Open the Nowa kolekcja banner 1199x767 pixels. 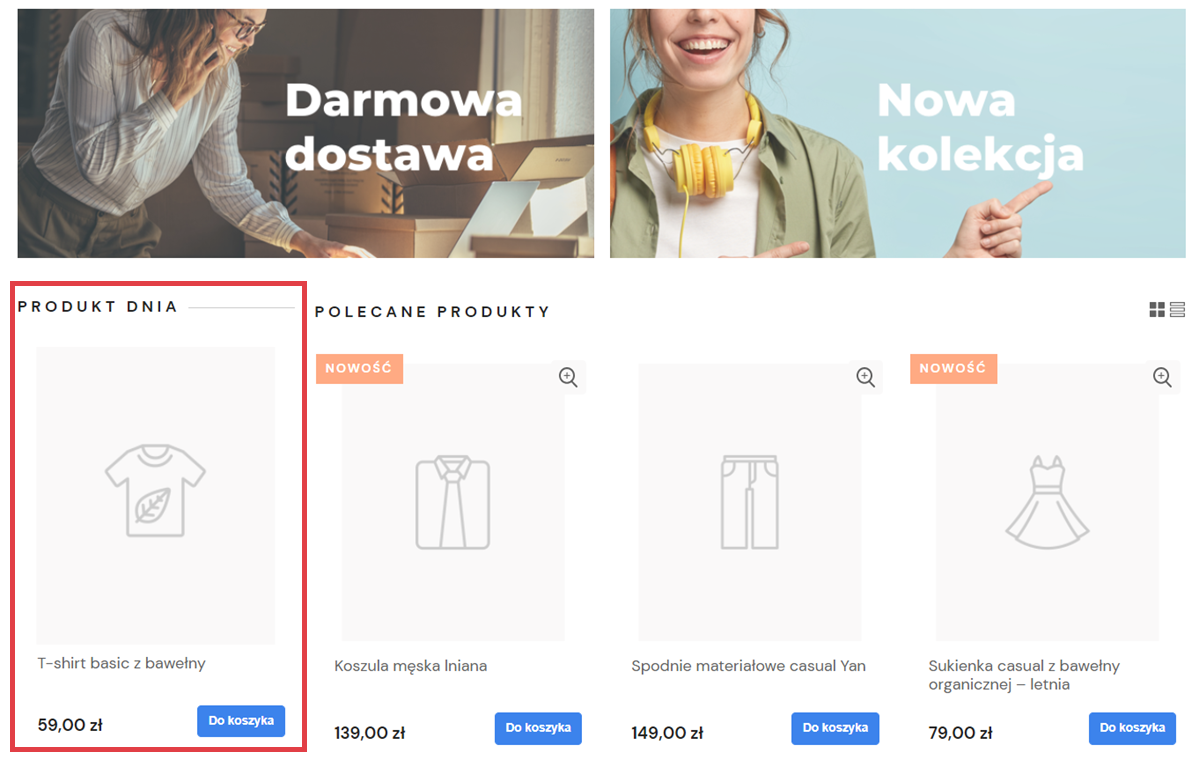tap(897, 133)
